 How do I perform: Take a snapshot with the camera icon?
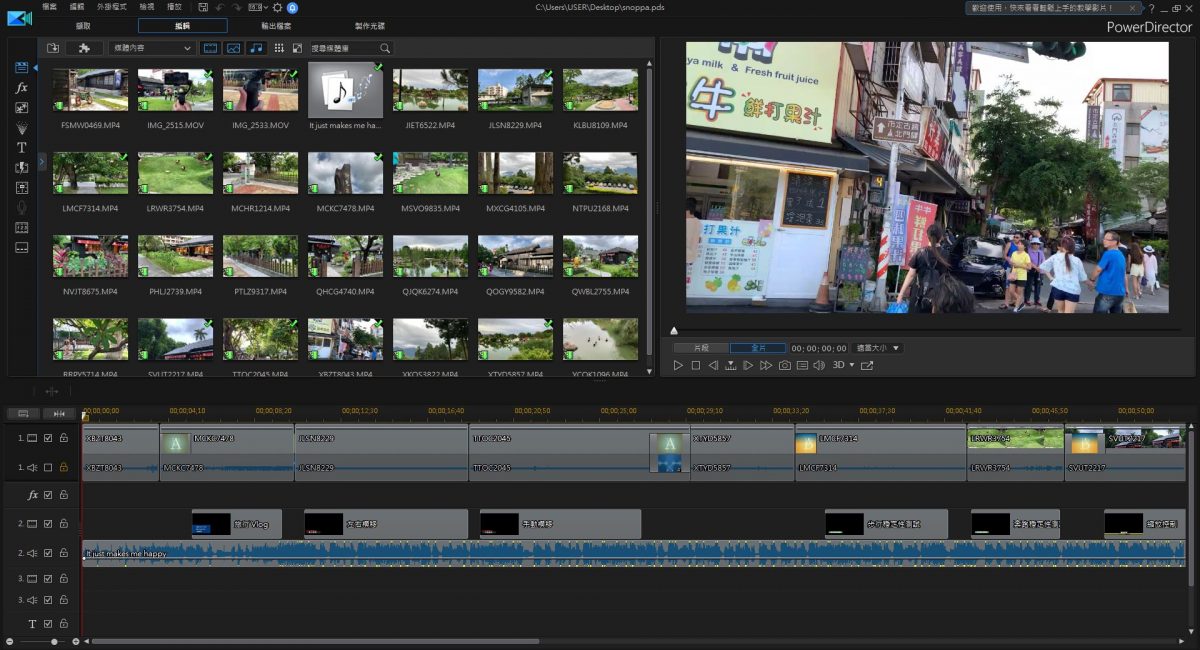(x=784, y=366)
